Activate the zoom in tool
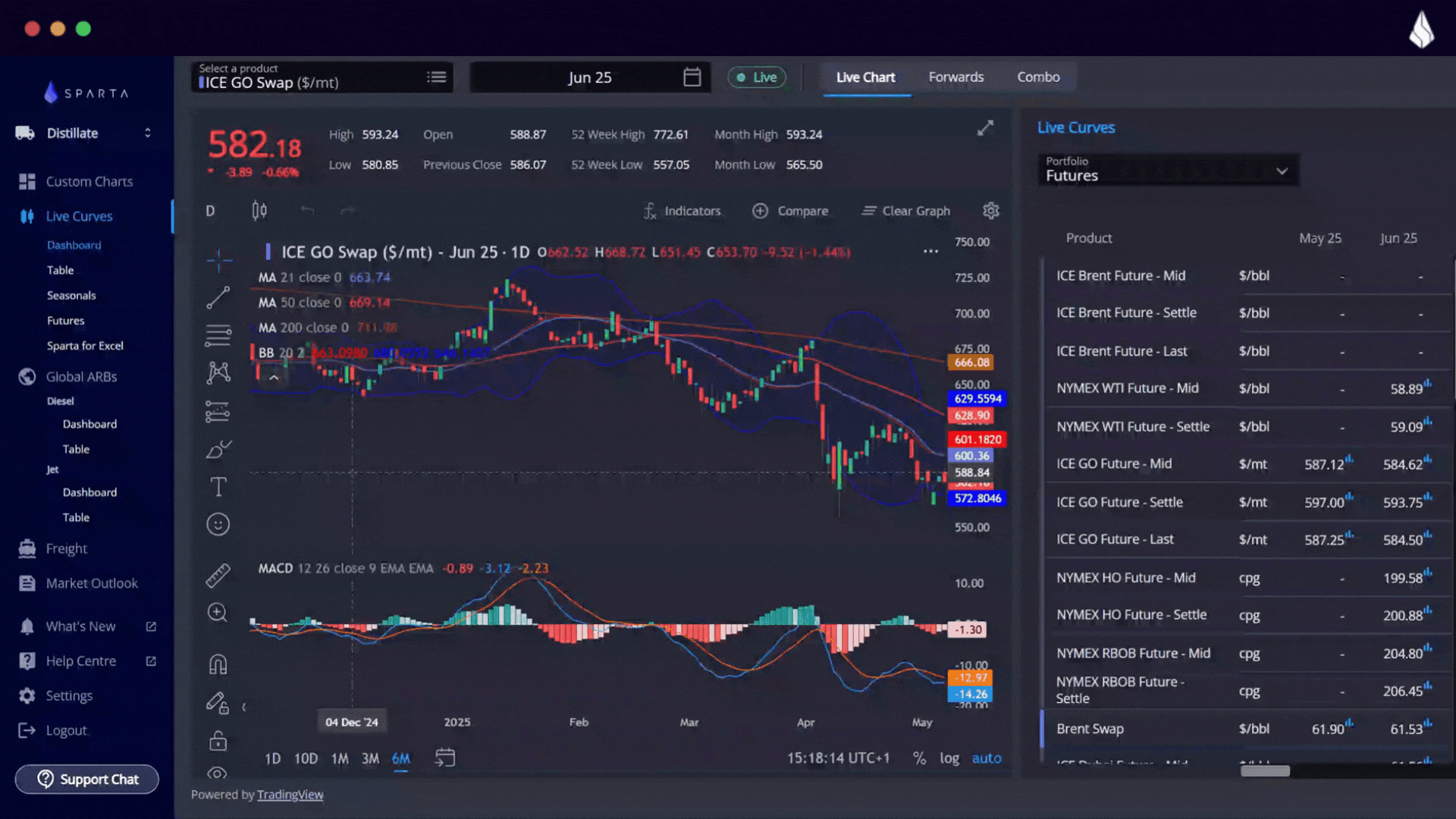The width and height of the screenshot is (1456, 819). coord(218,613)
